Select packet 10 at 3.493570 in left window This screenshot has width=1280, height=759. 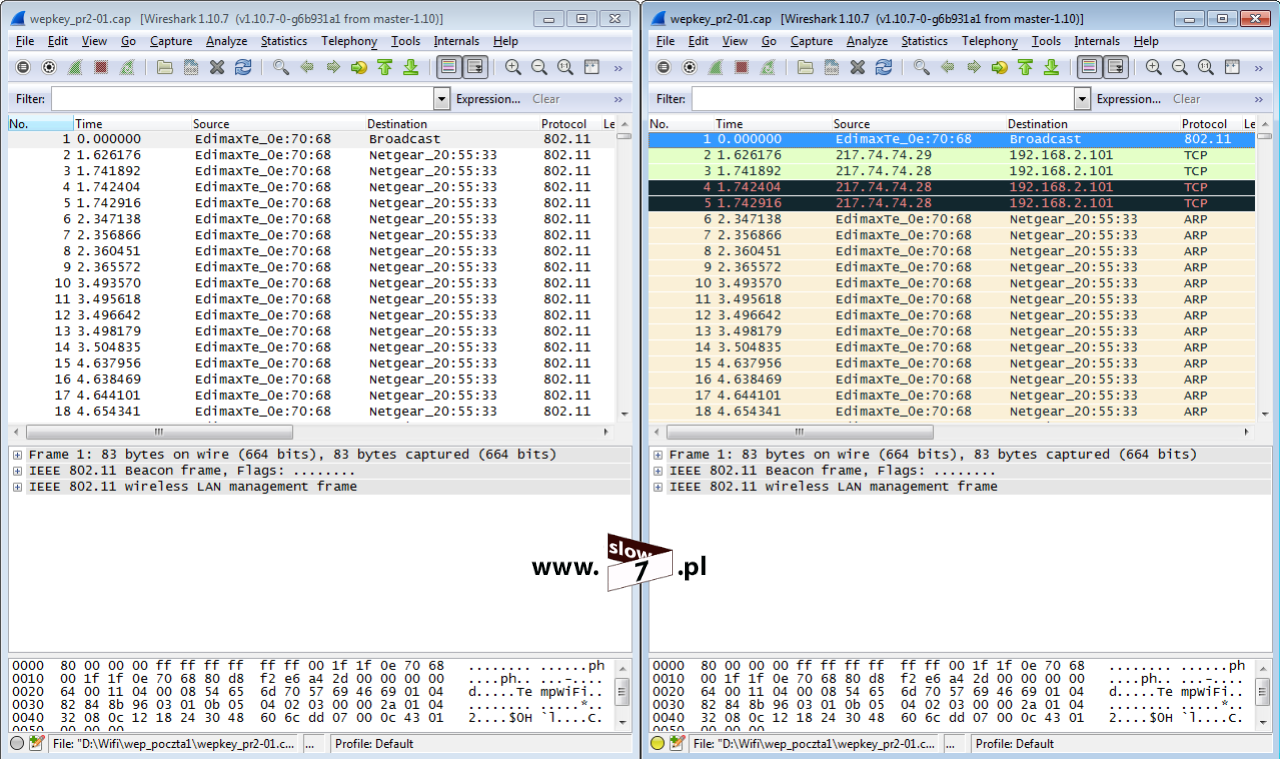311,283
